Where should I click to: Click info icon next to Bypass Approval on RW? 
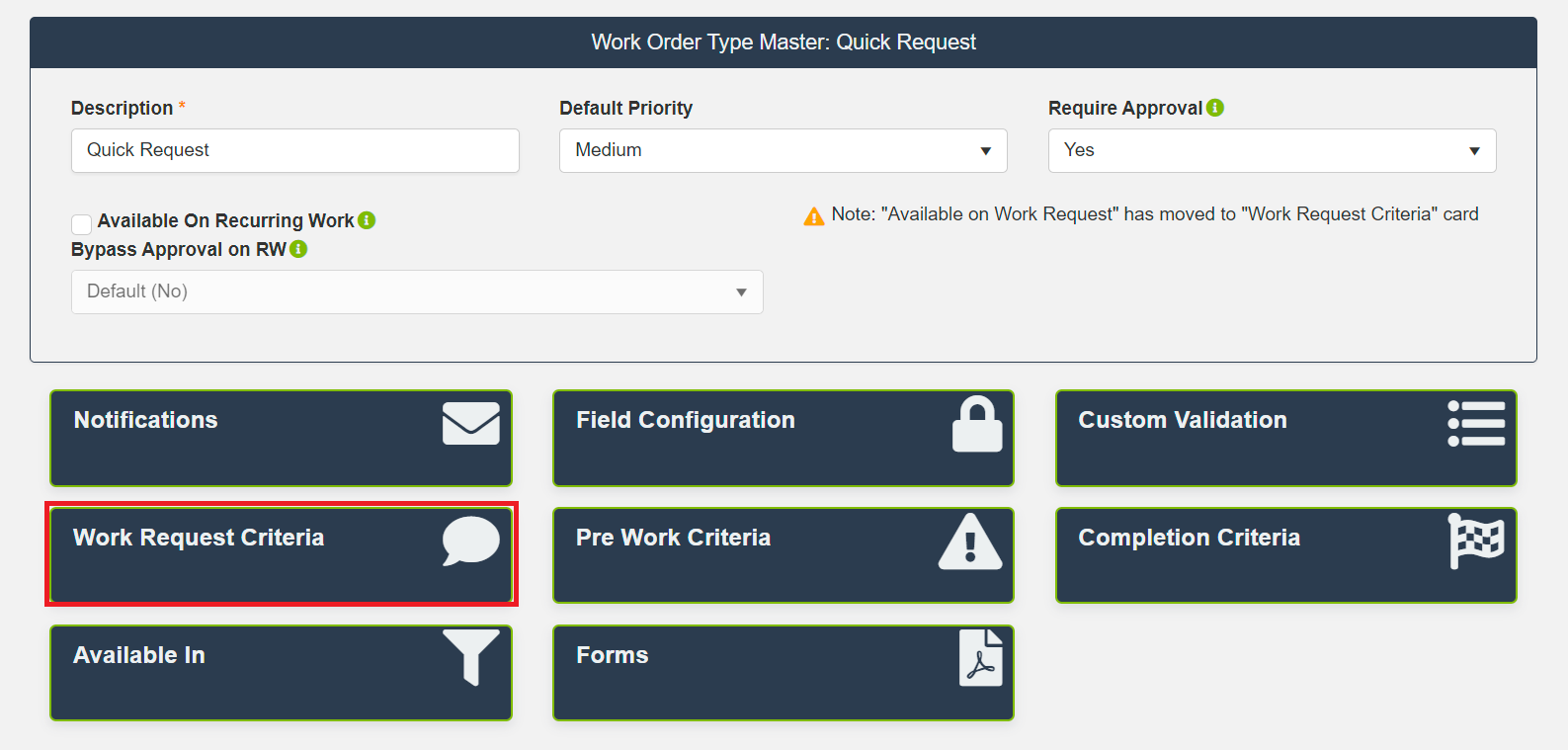(x=298, y=249)
